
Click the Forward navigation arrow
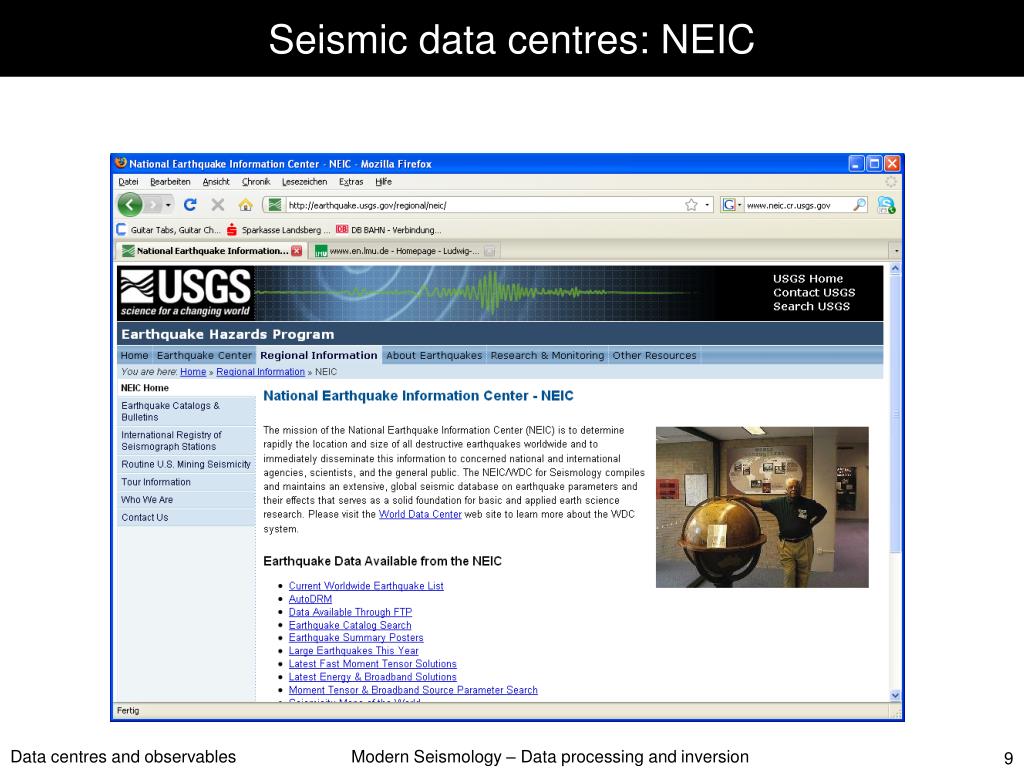click(x=153, y=205)
